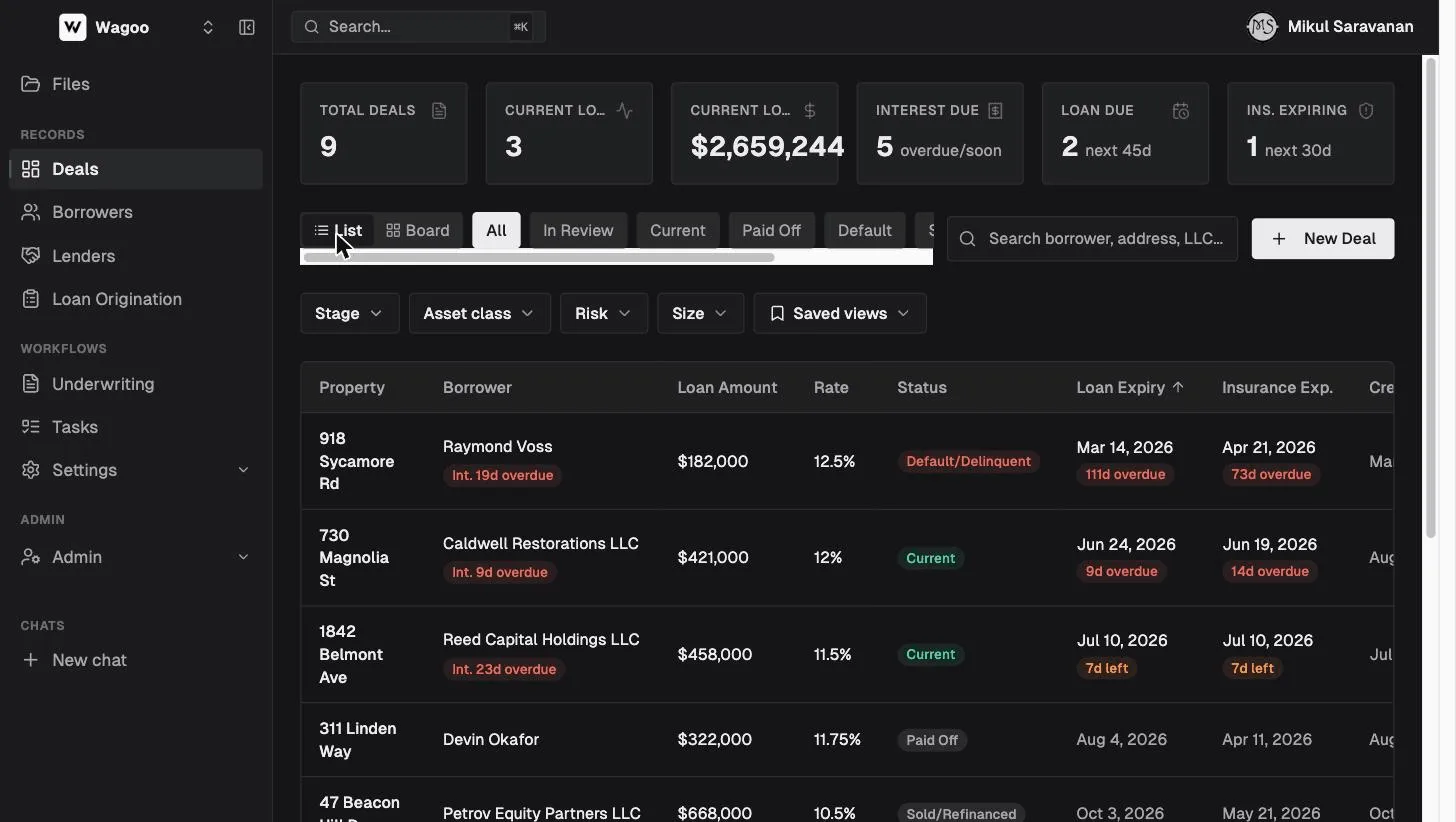Go to Loan Origination
The image size is (1456, 822).
pyautogui.click(x=136, y=299)
